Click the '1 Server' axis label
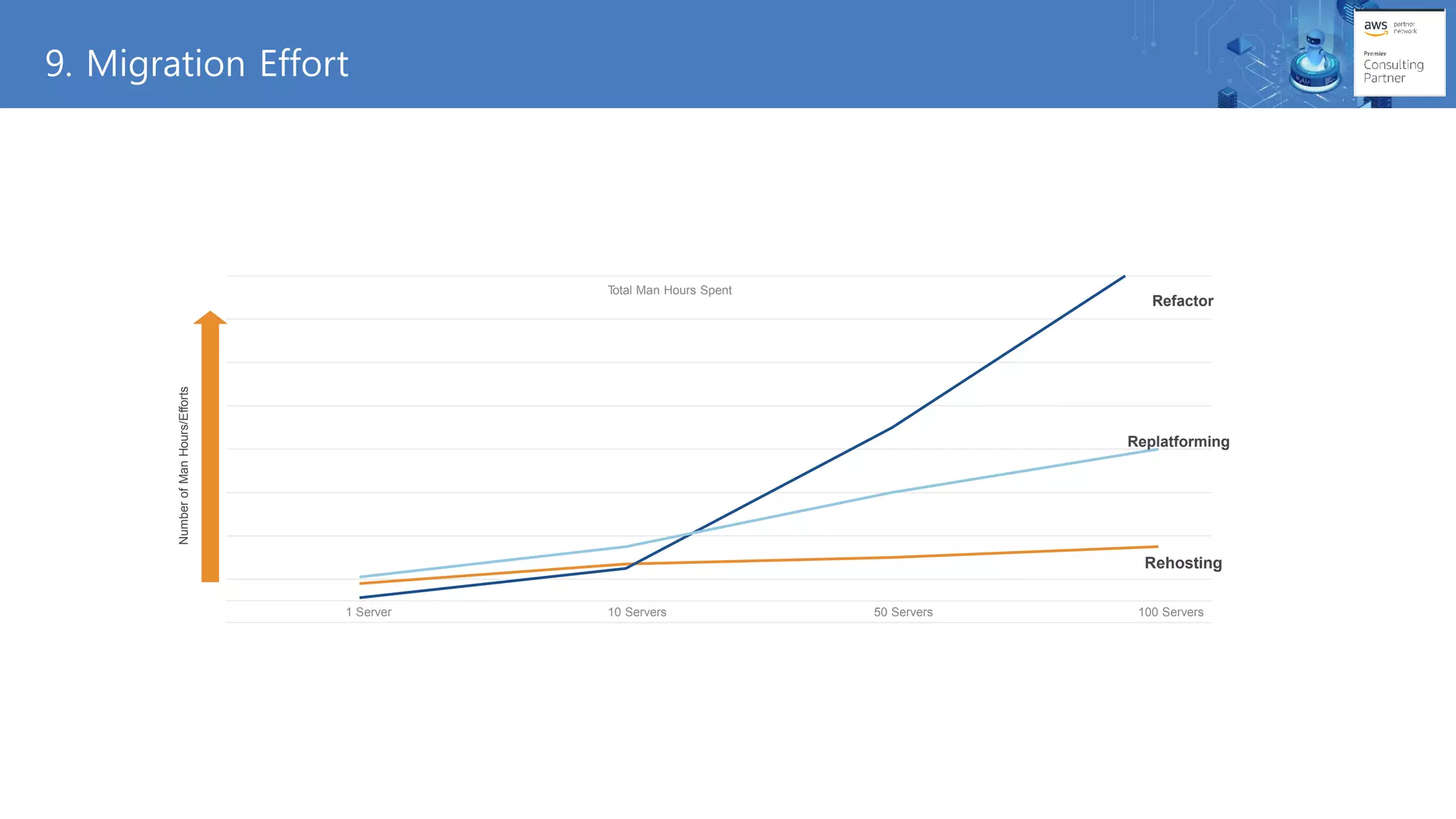Viewport: 1456px width, 819px height. [x=368, y=612]
